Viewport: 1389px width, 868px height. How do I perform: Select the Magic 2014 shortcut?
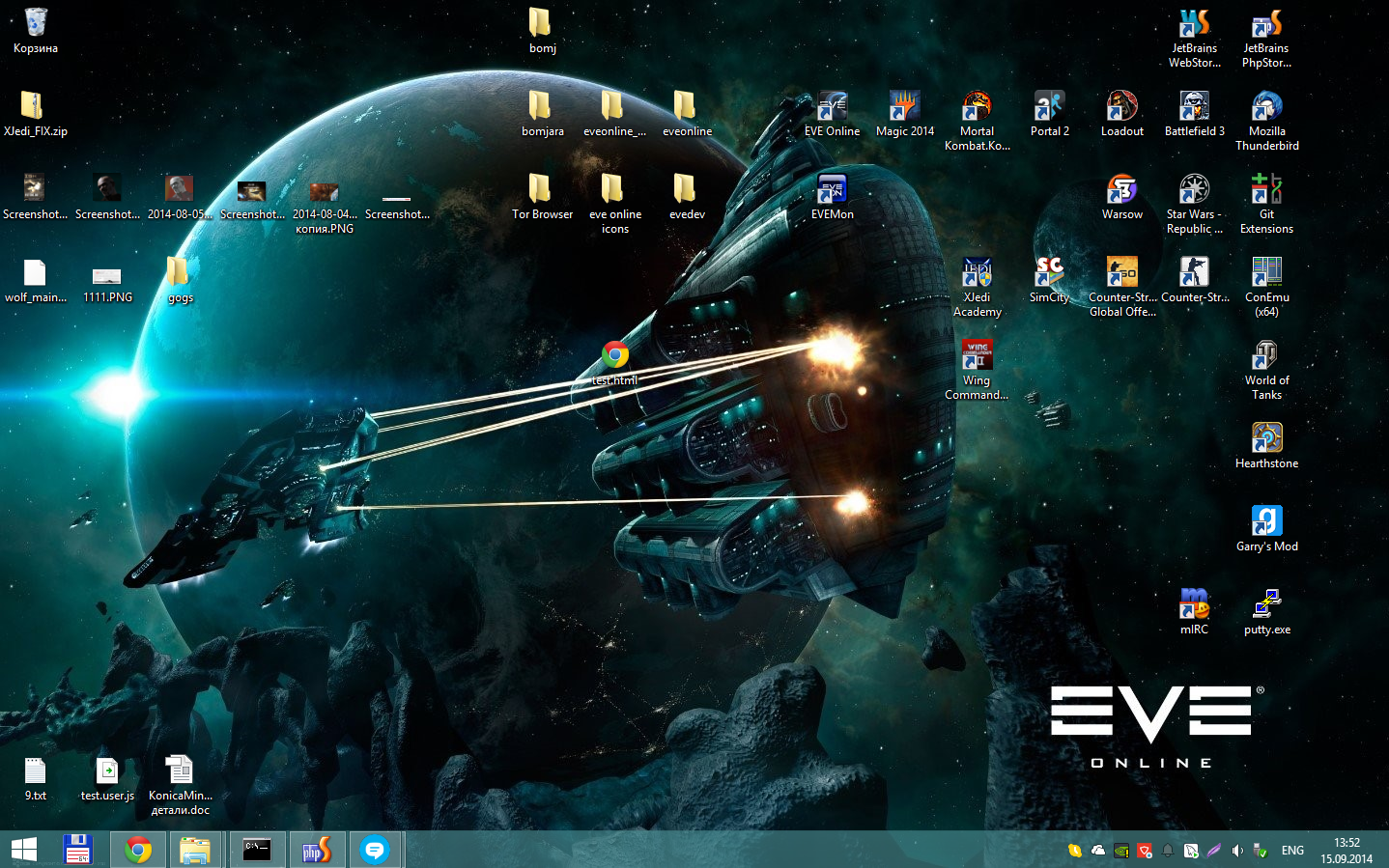tap(905, 114)
